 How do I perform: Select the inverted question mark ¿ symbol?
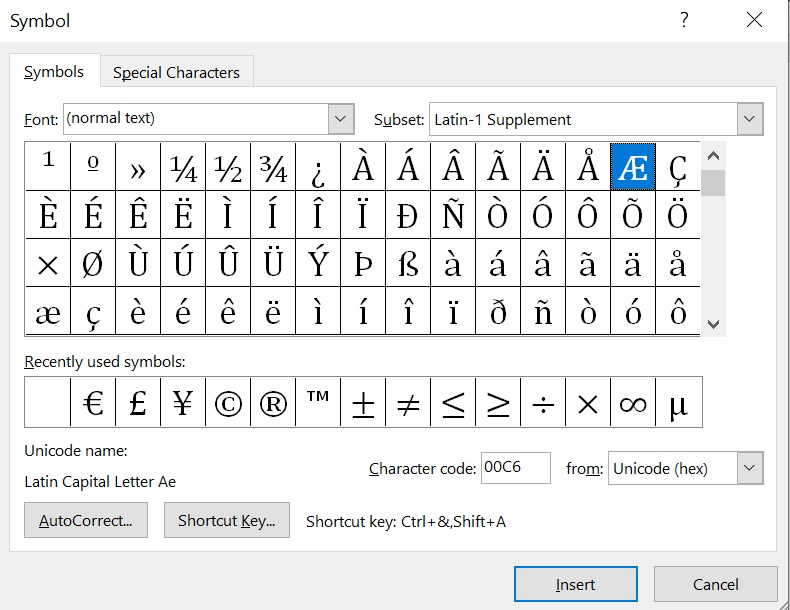click(318, 167)
